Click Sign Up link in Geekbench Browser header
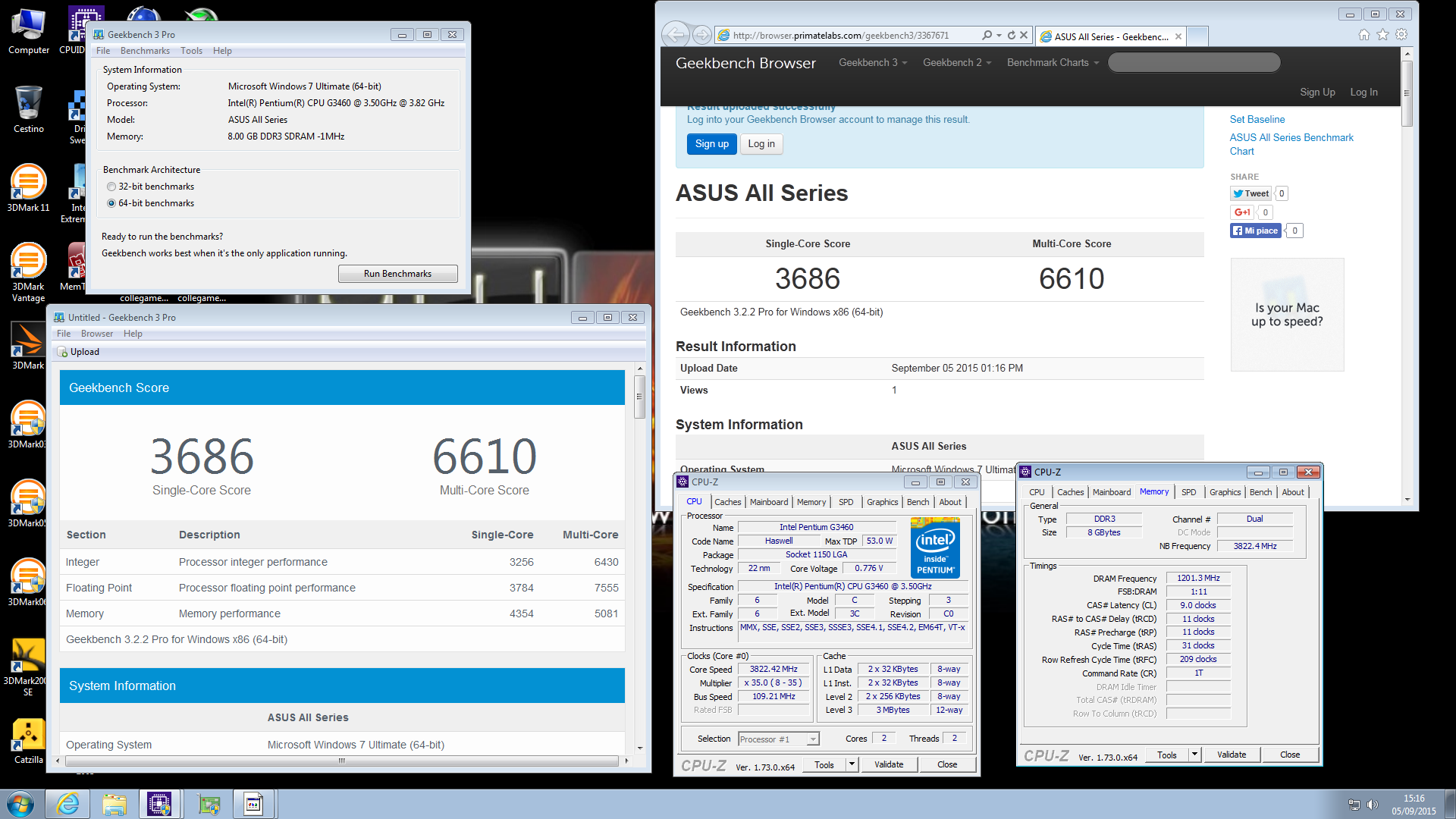Image resolution: width=1456 pixels, height=819 pixels. tap(1317, 92)
